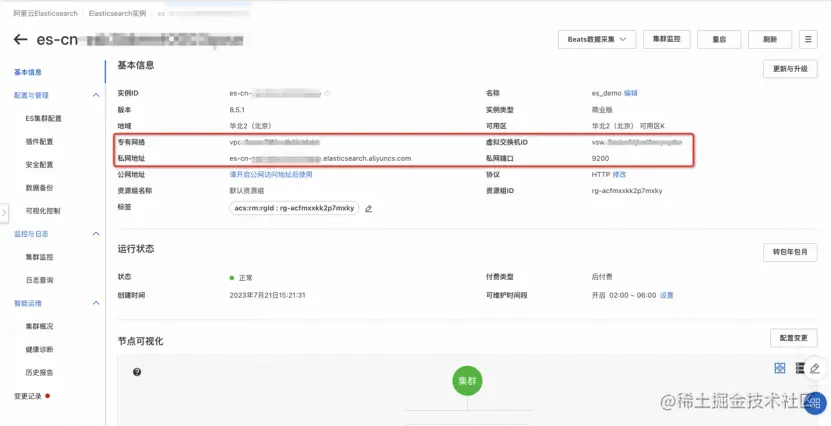Image resolution: width=831 pixels, height=426 pixels.
Task: Click the 华北2（北京） 可用区K zone value
Action: click(x=628, y=126)
